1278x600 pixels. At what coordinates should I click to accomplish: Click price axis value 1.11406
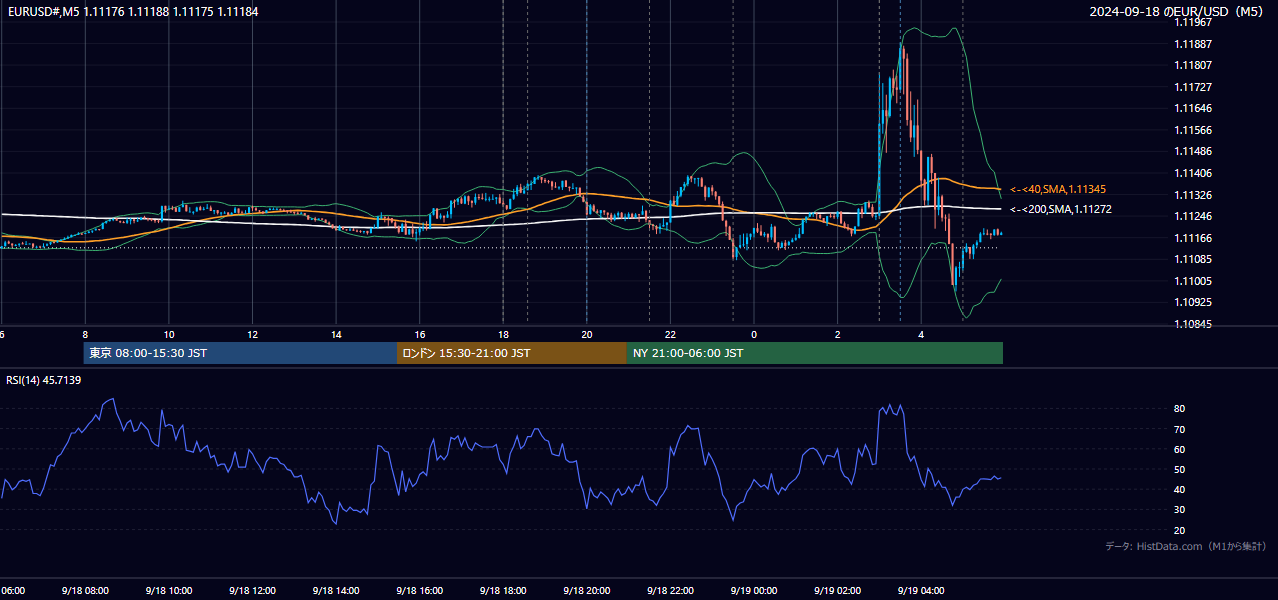tap(1193, 173)
